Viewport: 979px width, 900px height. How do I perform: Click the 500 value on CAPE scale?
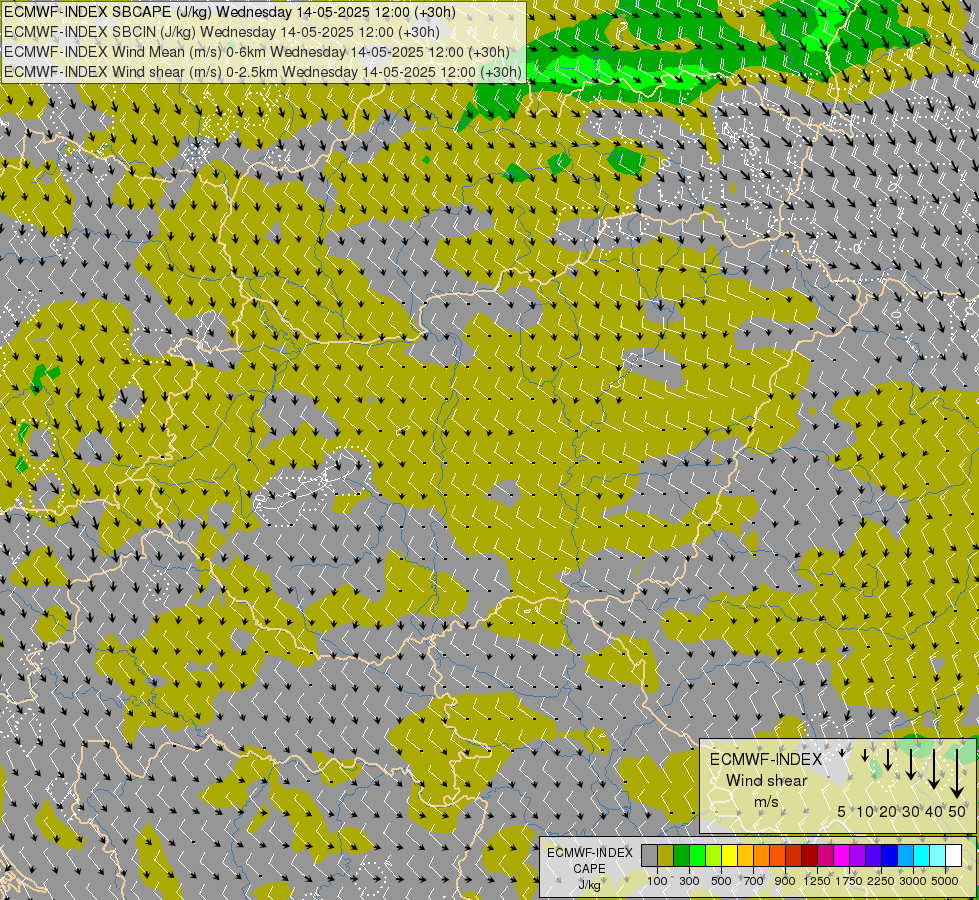click(721, 881)
